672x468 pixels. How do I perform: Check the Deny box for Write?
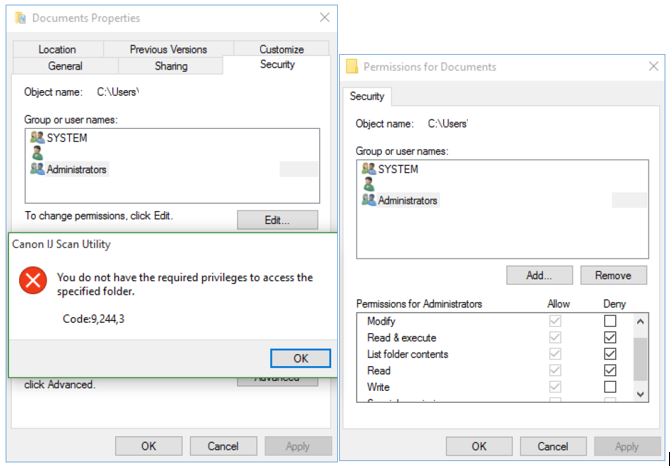click(610, 387)
